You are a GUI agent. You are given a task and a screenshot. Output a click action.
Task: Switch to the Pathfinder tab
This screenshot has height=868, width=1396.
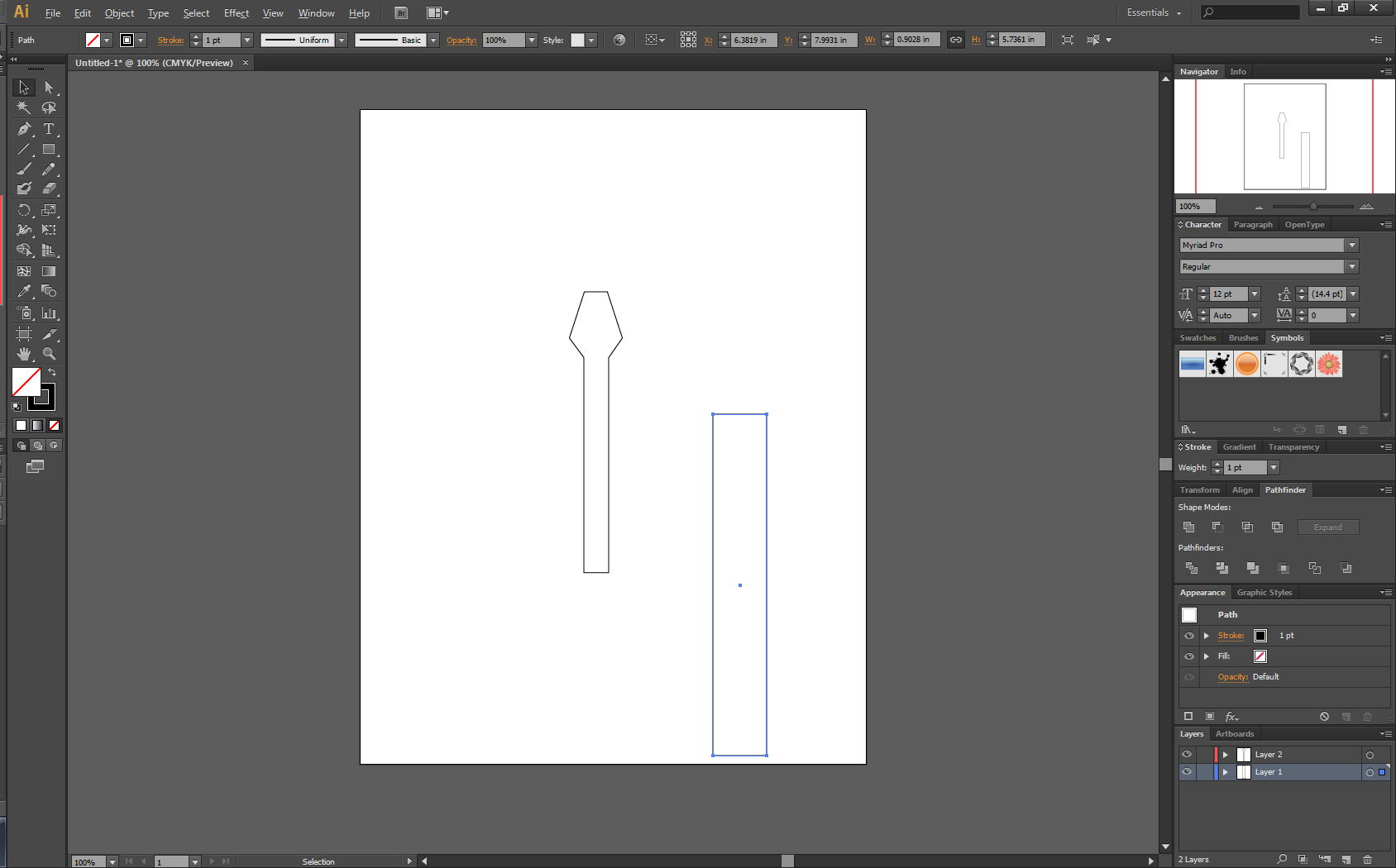[x=1285, y=489]
